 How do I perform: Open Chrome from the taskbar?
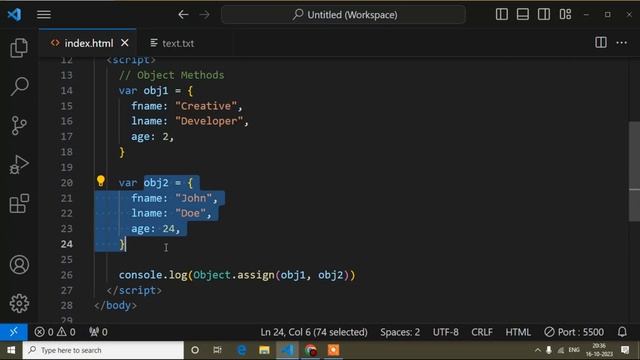tap(311, 350)
